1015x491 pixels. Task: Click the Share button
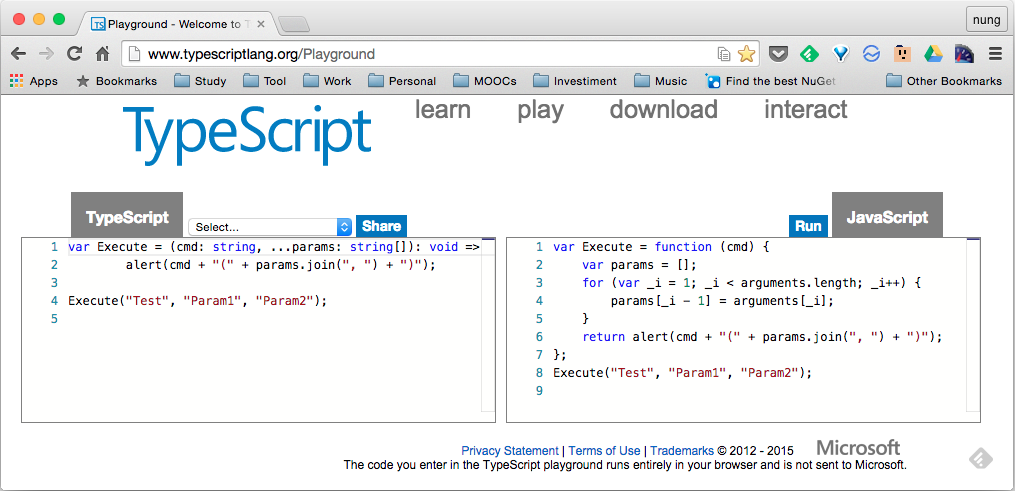381,226
